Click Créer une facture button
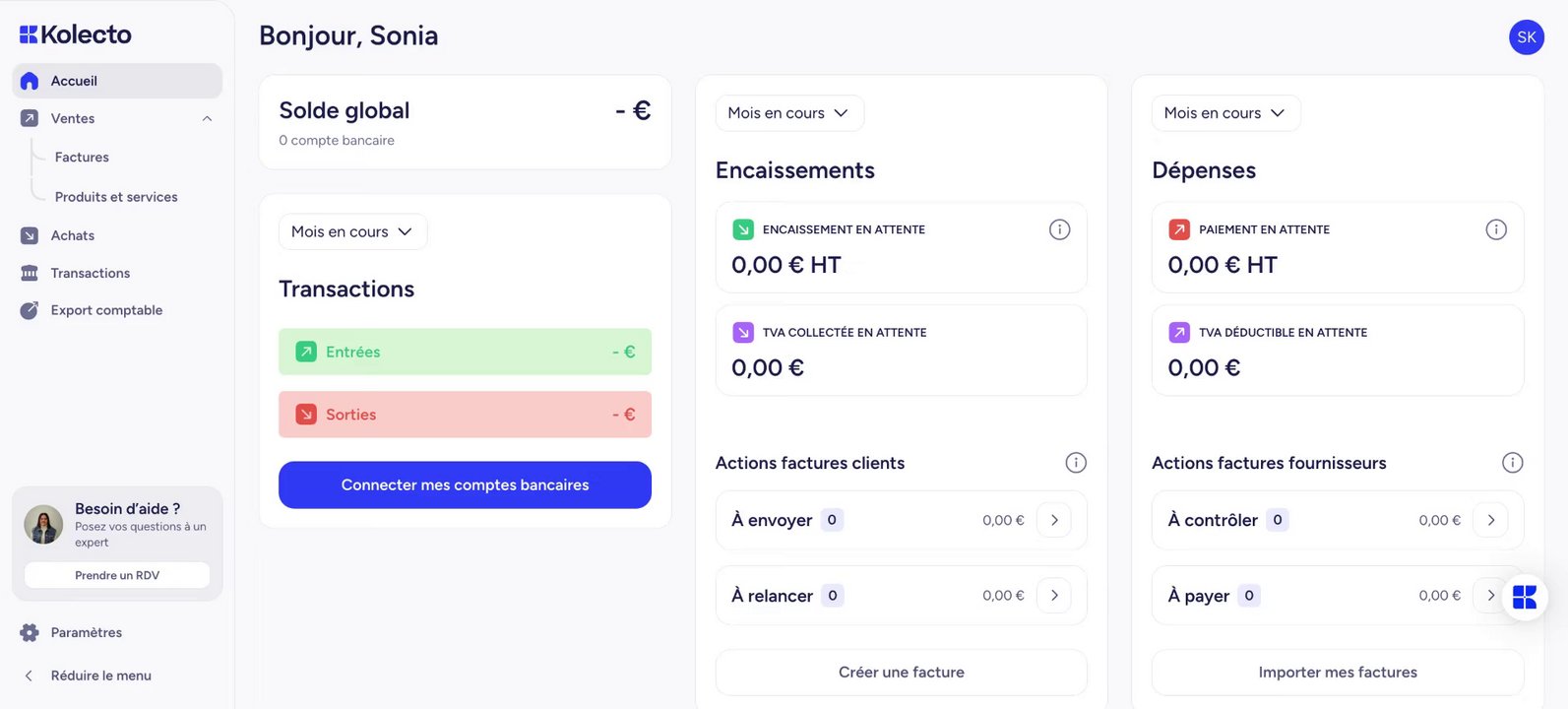This screenshot has height=709, width=1568. click(901, 673)
